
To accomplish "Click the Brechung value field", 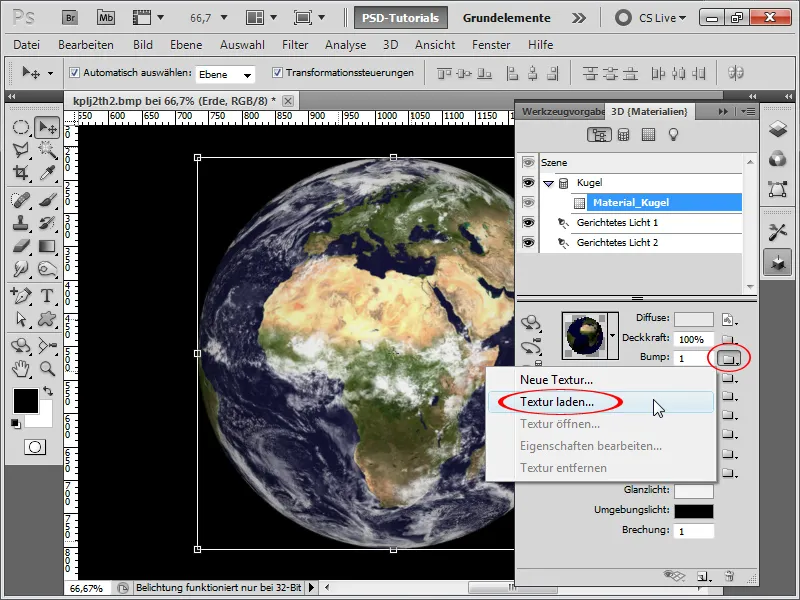I will click(693, 531).
